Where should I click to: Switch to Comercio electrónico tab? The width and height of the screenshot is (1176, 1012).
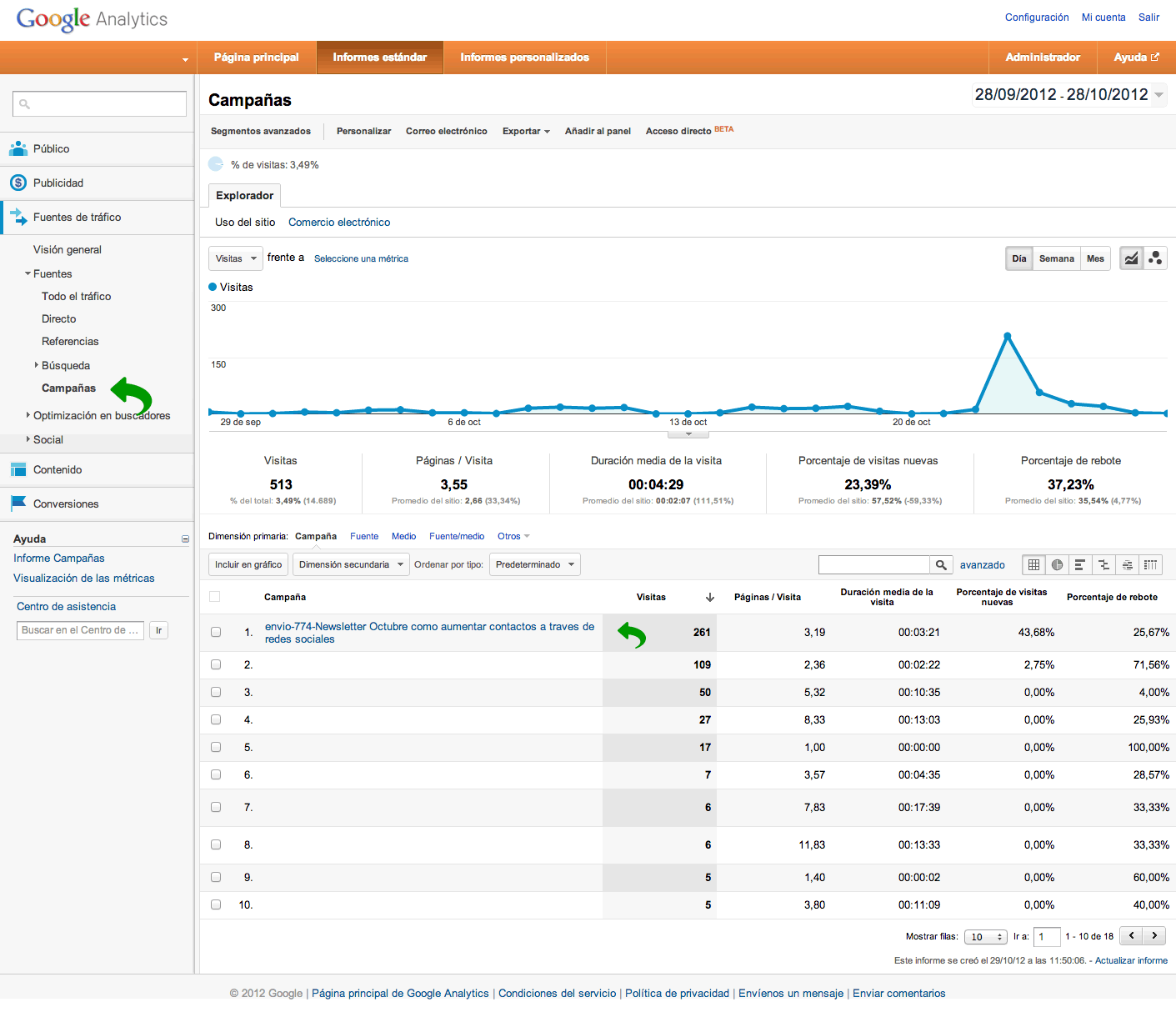(339, 222)
